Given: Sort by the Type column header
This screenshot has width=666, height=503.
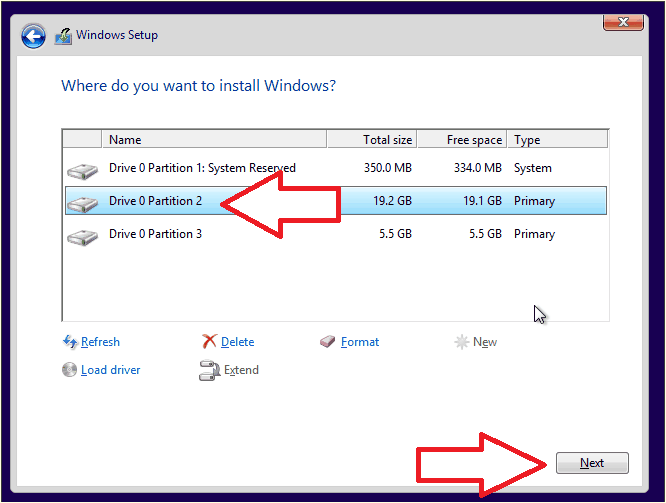Looking at the screenshot, I should (x=558, y=139).
